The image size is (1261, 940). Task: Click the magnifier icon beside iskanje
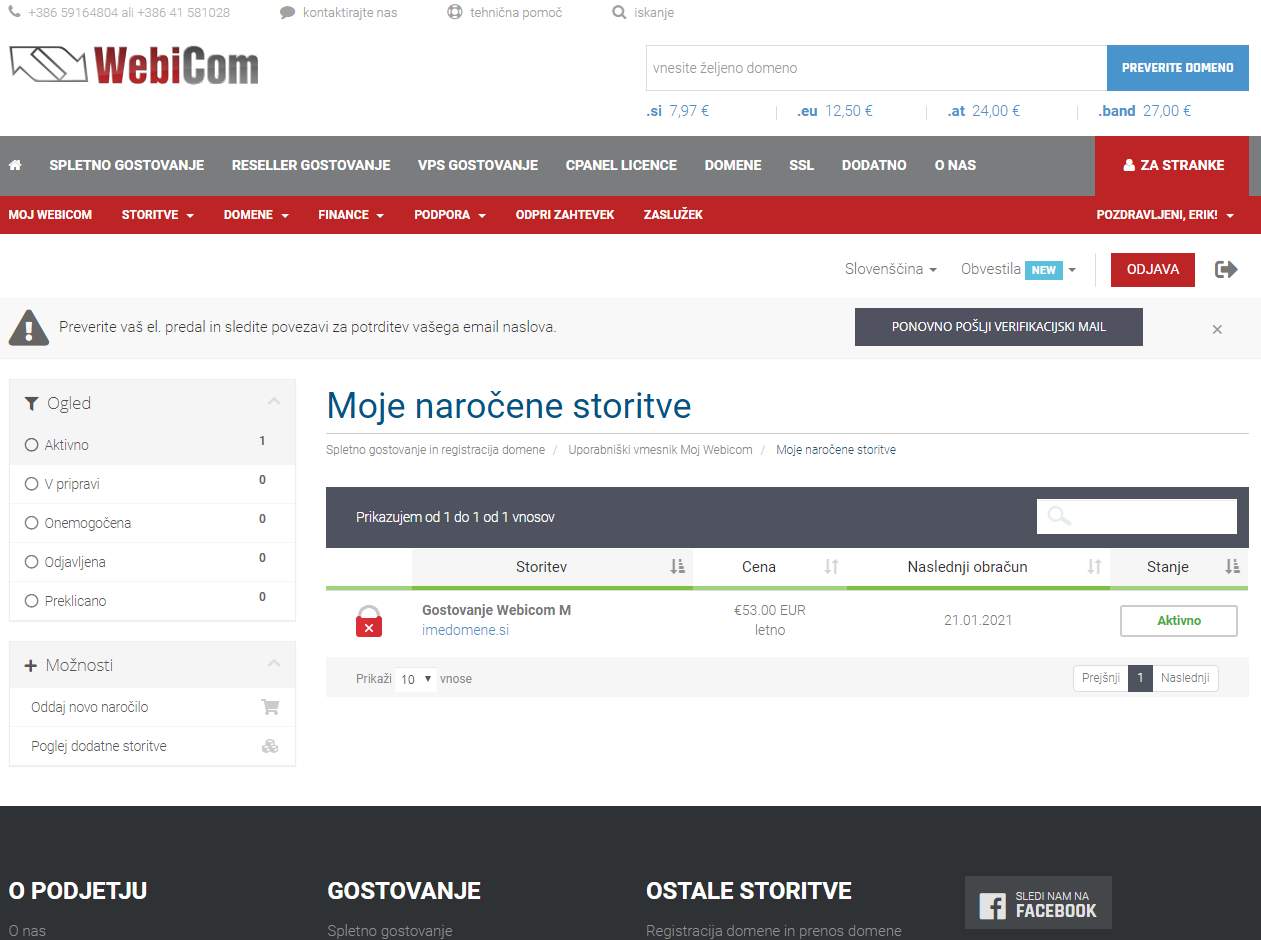pyautogui.click(x=619, y=13)
